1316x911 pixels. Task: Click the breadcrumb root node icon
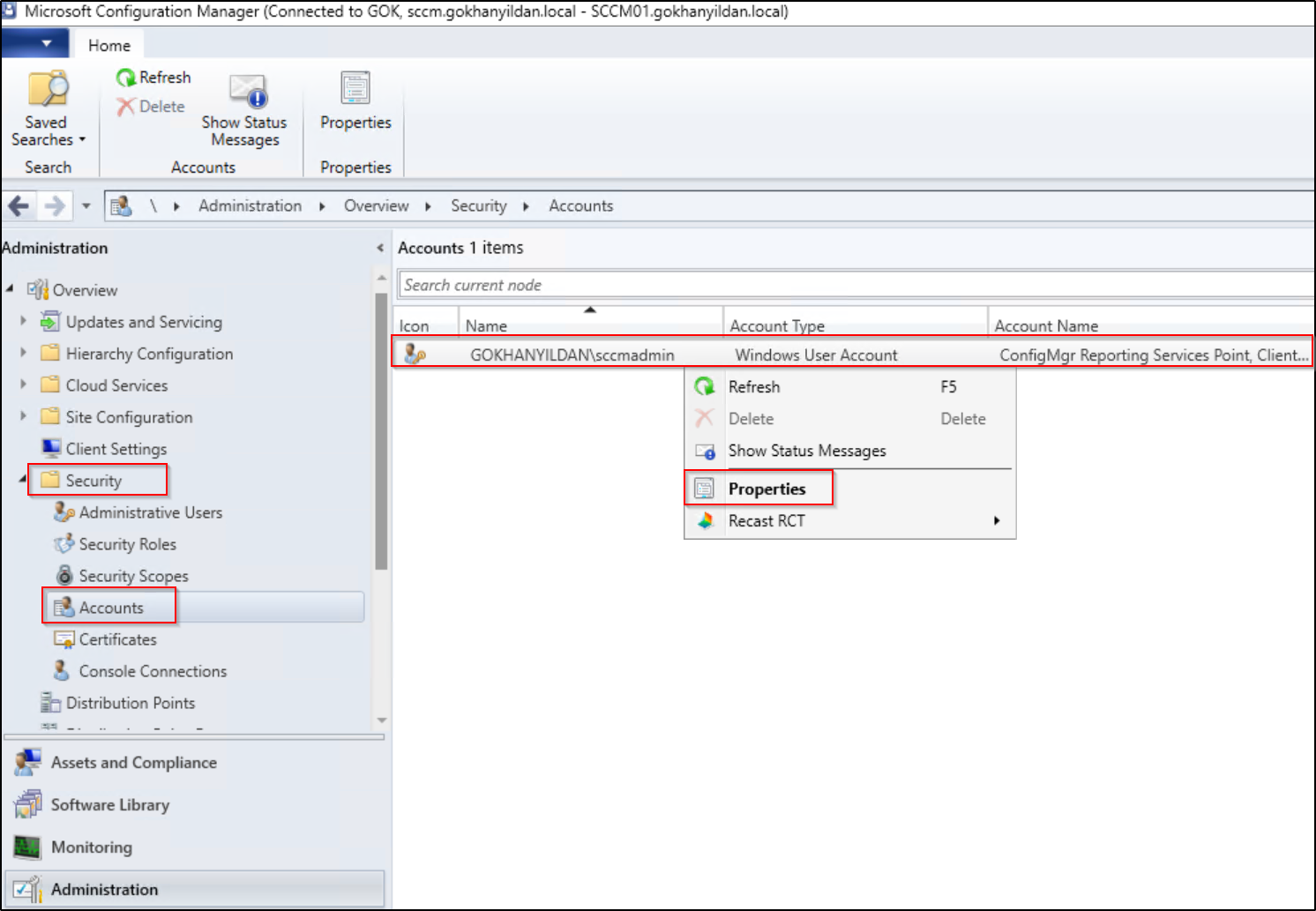[x=121, y=206]
